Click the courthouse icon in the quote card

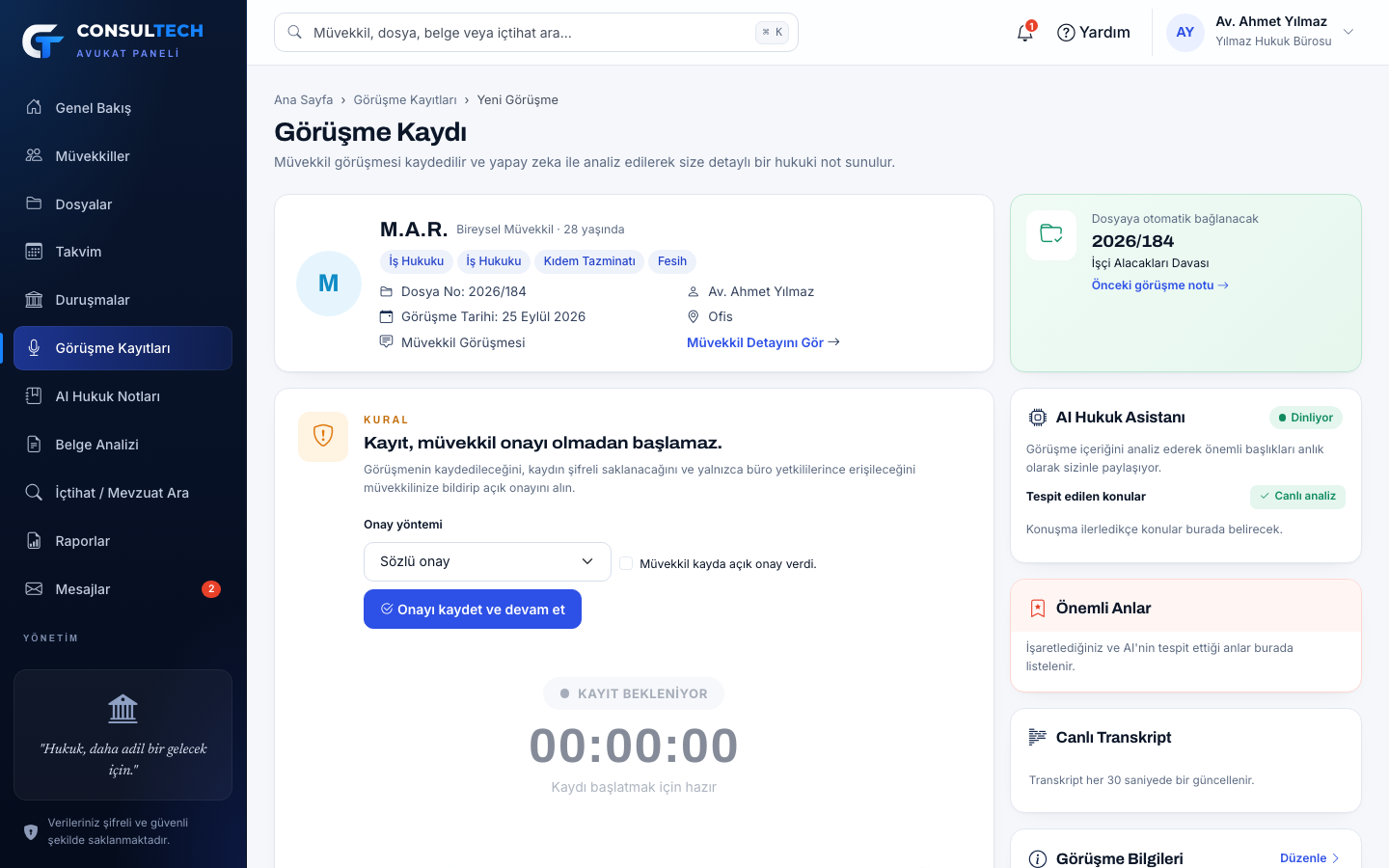coord(123,709)
